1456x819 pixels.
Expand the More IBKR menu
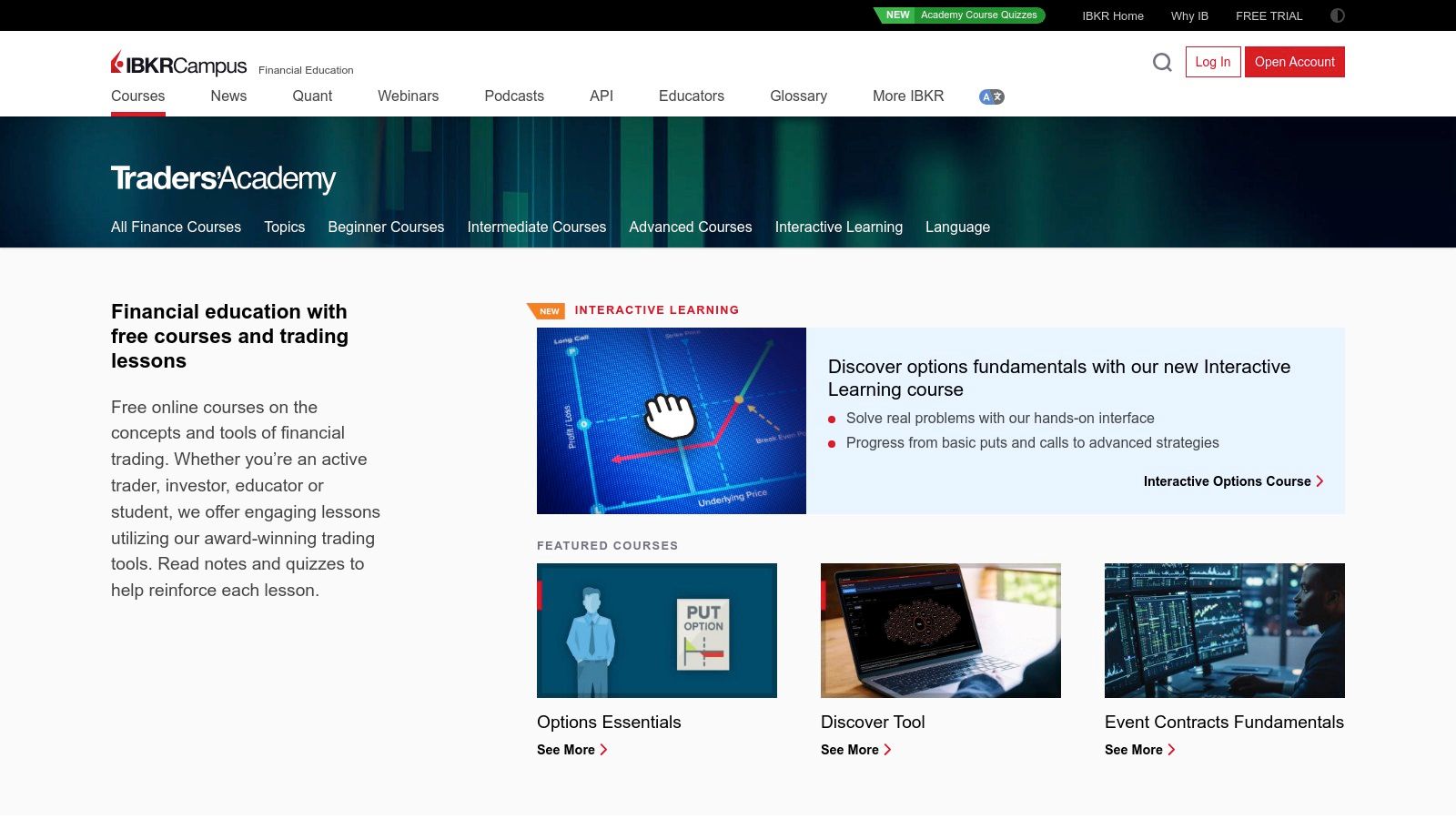(x=907, y=96)
